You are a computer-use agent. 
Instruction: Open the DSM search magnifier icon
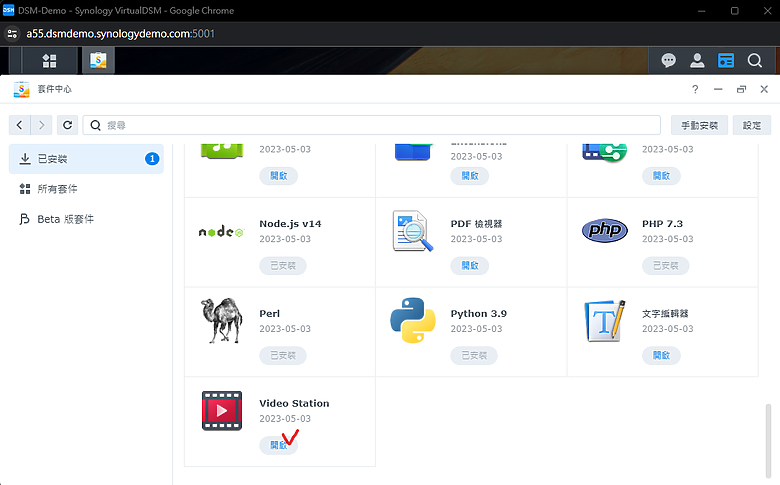click(x=755, y=61)
